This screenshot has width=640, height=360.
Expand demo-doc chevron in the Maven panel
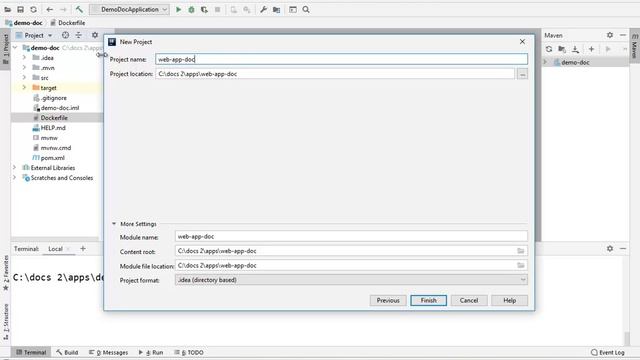coord(545,62)
